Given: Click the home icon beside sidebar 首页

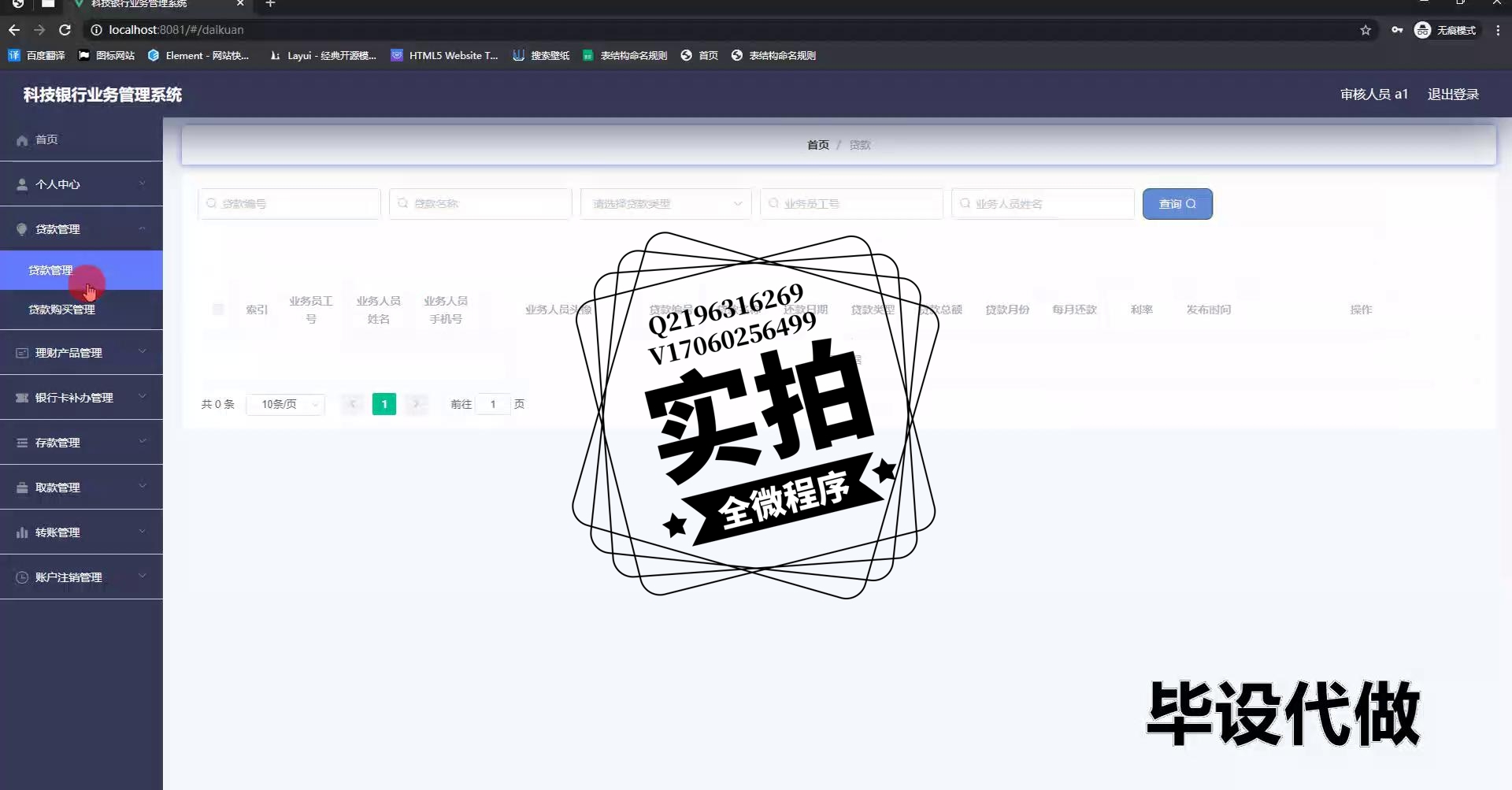Looking at the screenshot, I should 22,140.
